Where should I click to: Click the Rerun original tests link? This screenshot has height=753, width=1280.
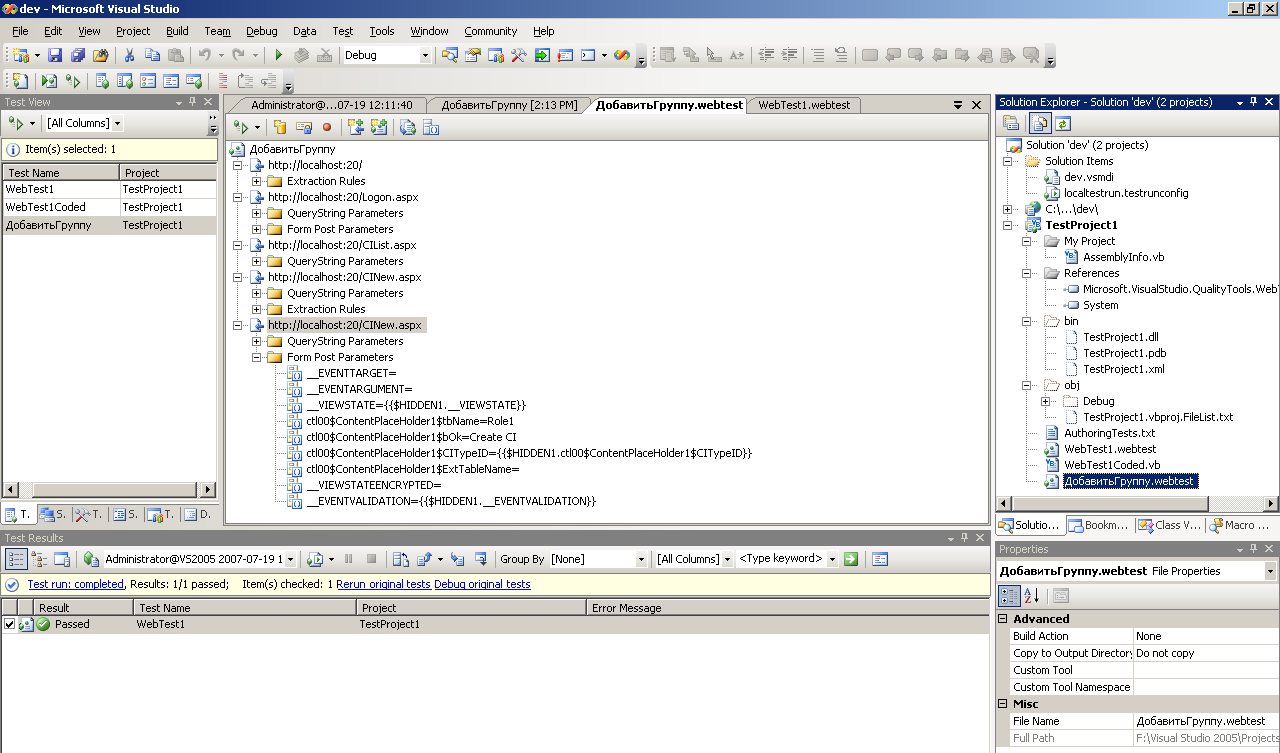pos(383,584)
